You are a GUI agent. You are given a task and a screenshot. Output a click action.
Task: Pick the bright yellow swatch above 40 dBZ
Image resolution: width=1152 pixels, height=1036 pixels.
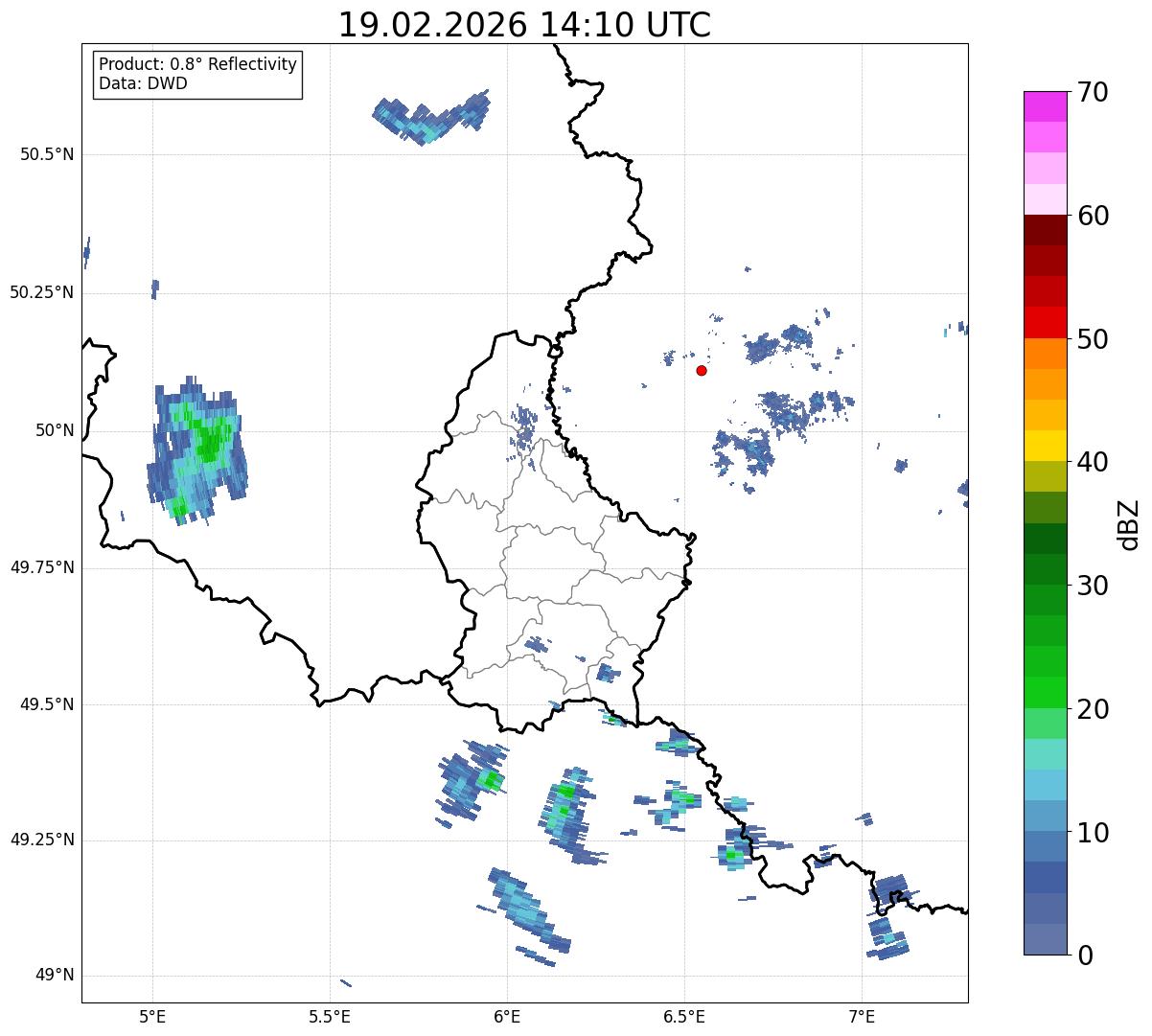coord(1046,446)
